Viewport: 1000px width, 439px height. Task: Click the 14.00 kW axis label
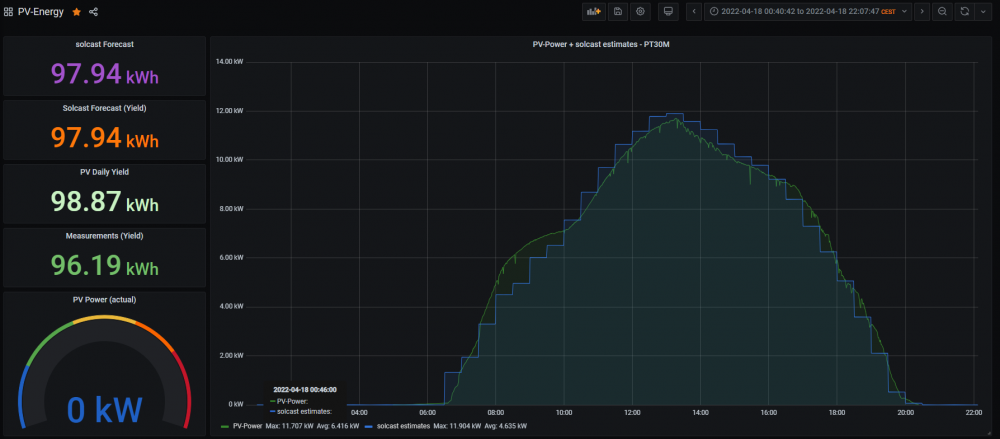pos(230,62)
